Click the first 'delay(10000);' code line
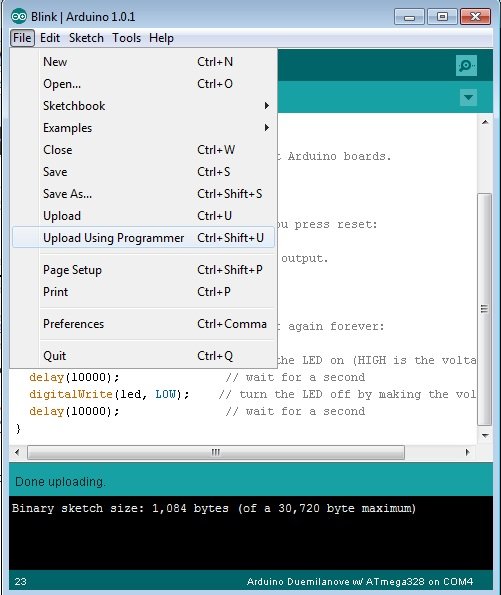This screenshot has width=501, height=595. (x=74, y=377)
